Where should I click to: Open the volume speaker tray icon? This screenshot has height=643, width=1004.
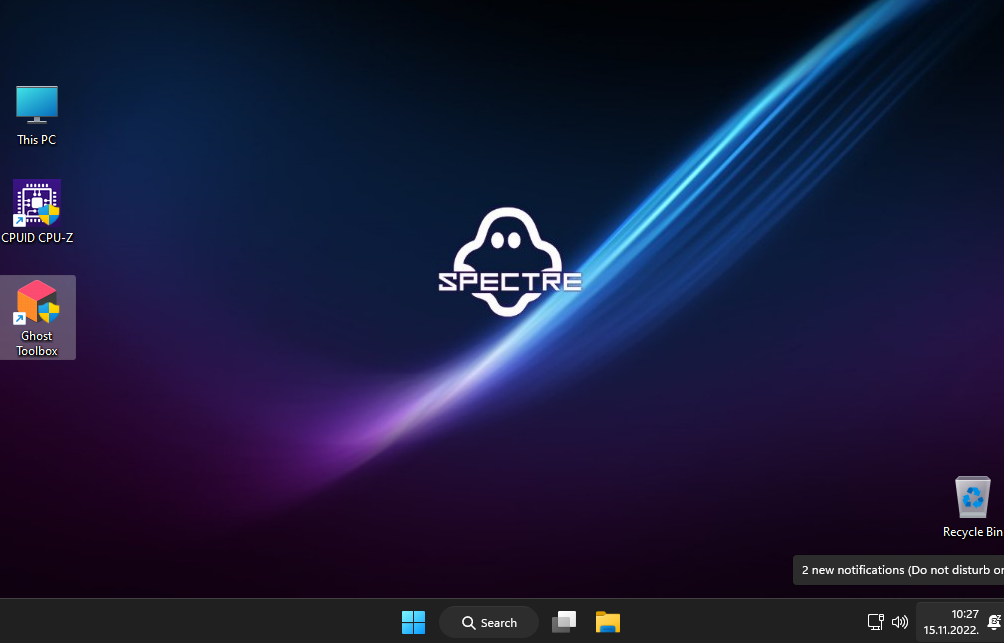pos(900,621)
